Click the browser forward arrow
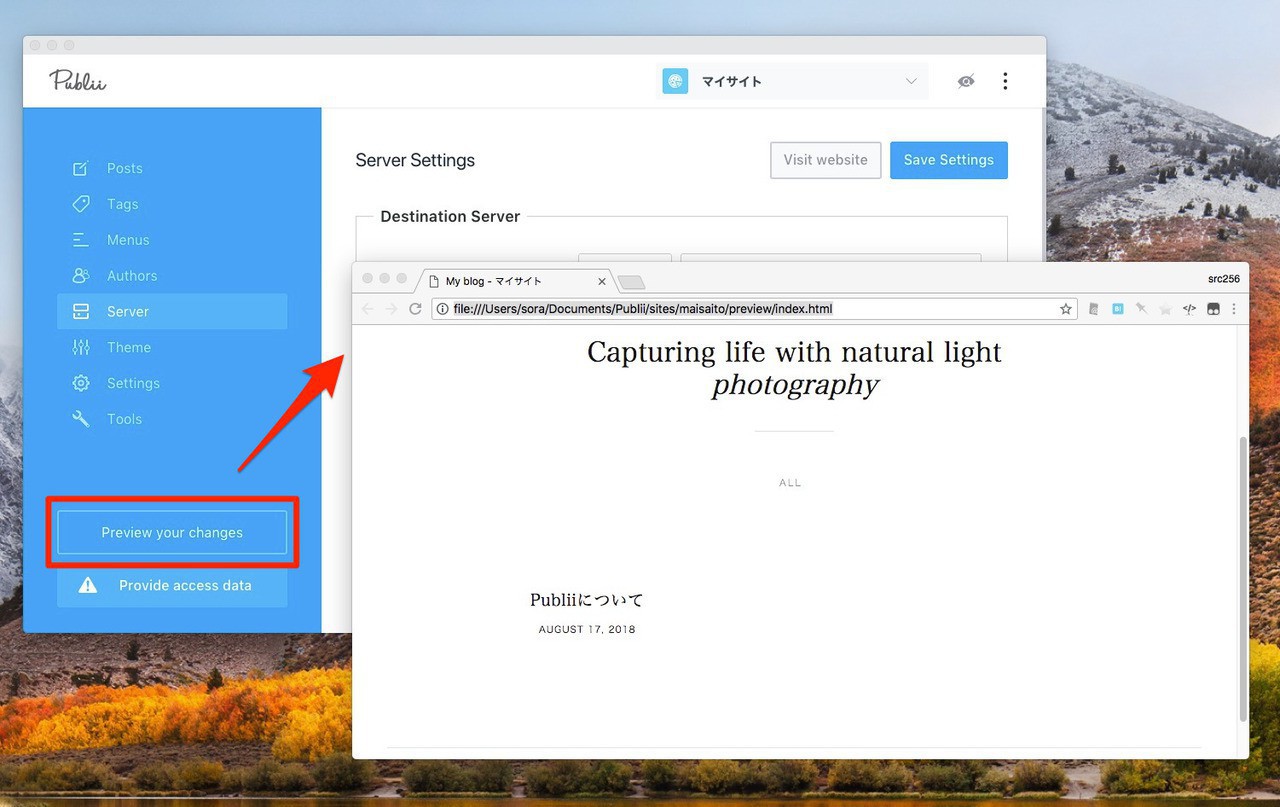 point(392,309)
